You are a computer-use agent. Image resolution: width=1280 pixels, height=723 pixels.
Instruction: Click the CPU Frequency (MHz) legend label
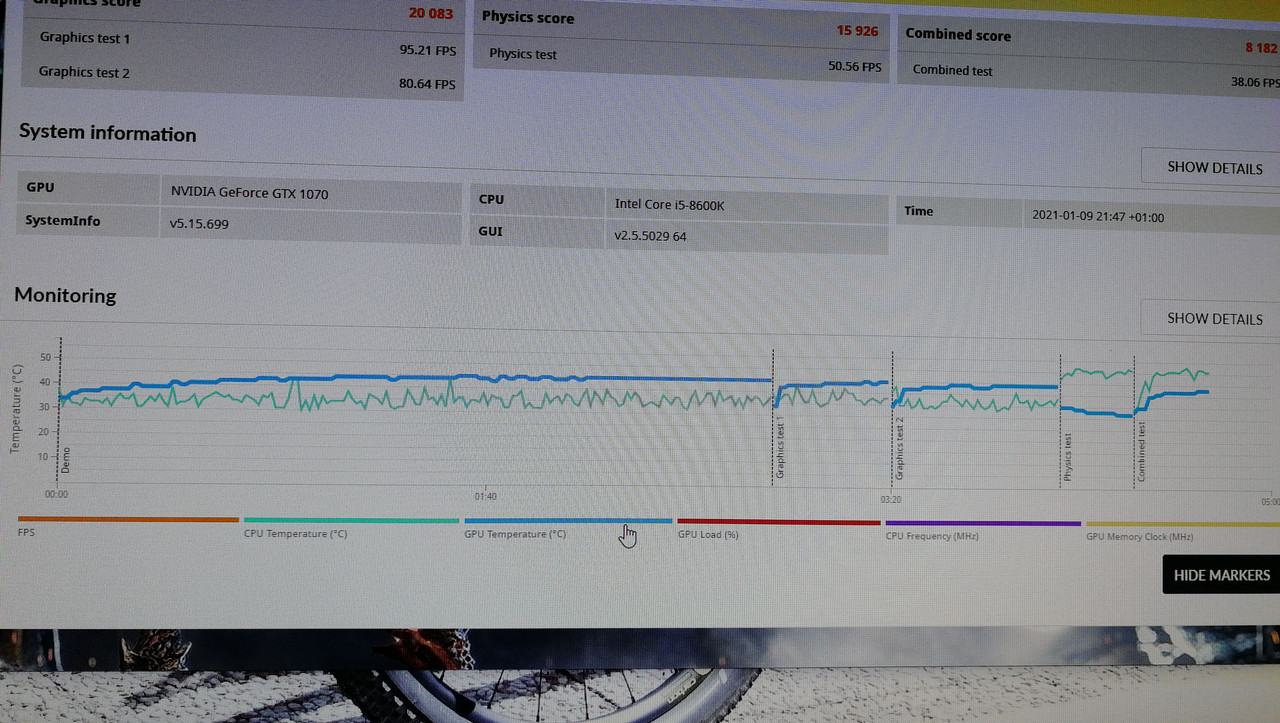click(x=932, y=536)
